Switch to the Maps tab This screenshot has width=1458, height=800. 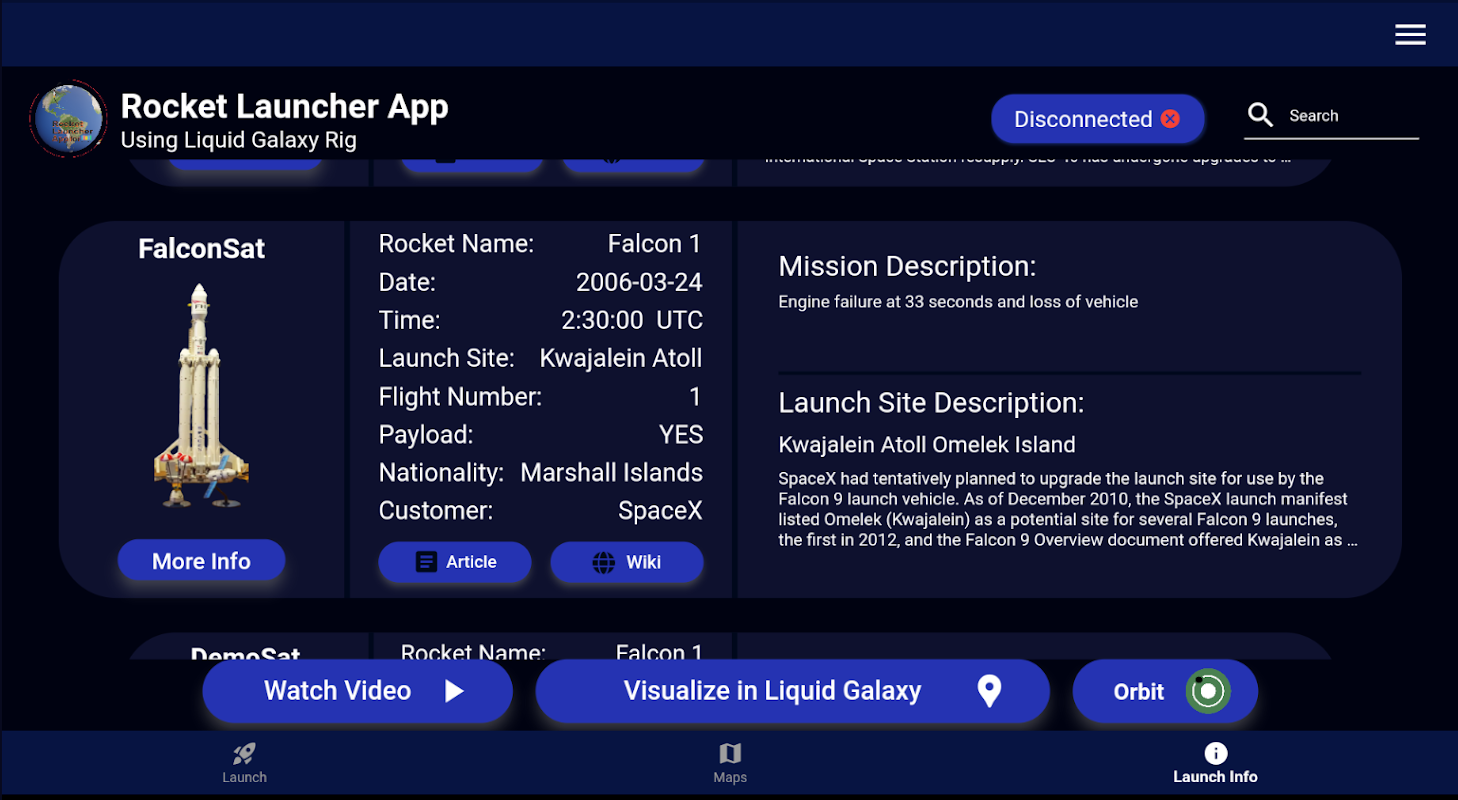(730, 762)
